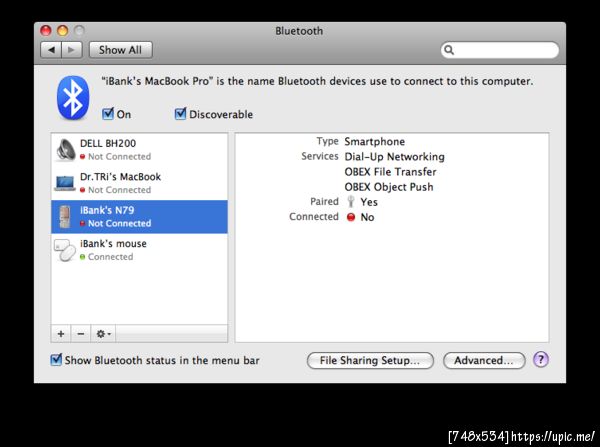
Task: Select iBank's mouse in device list
Action: (139, 250)
